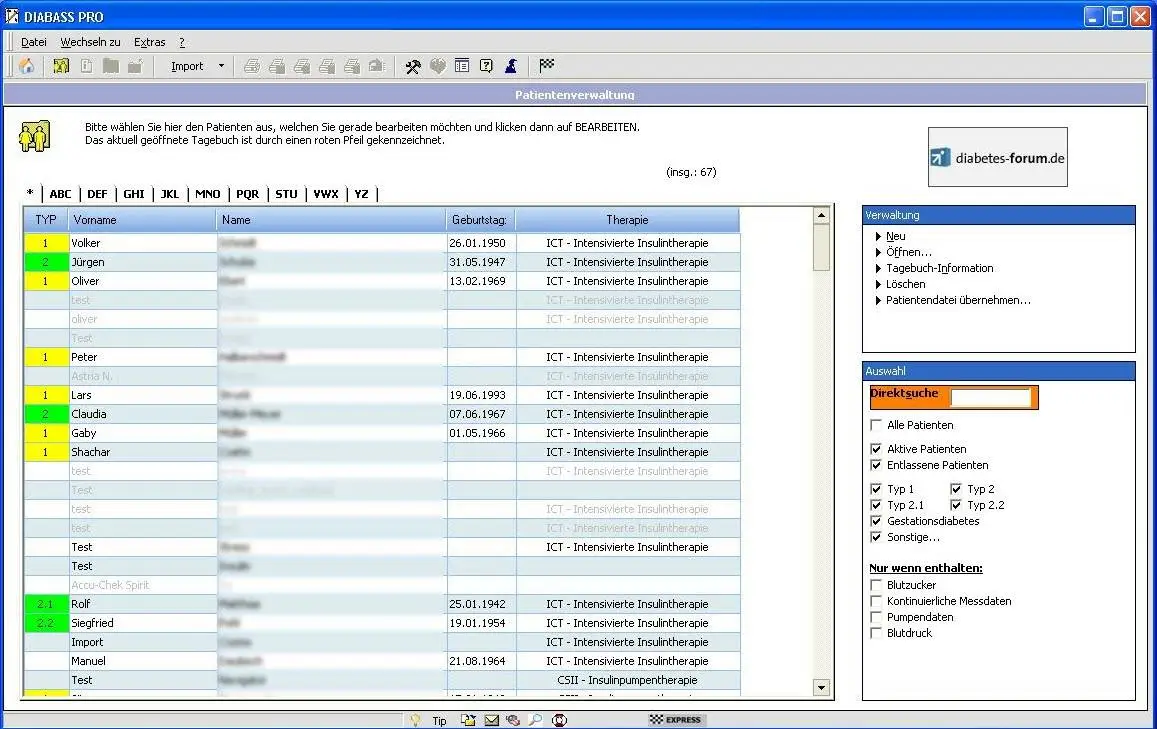
Task: Open the table view toolbar icon
Action: click(461, 66)
